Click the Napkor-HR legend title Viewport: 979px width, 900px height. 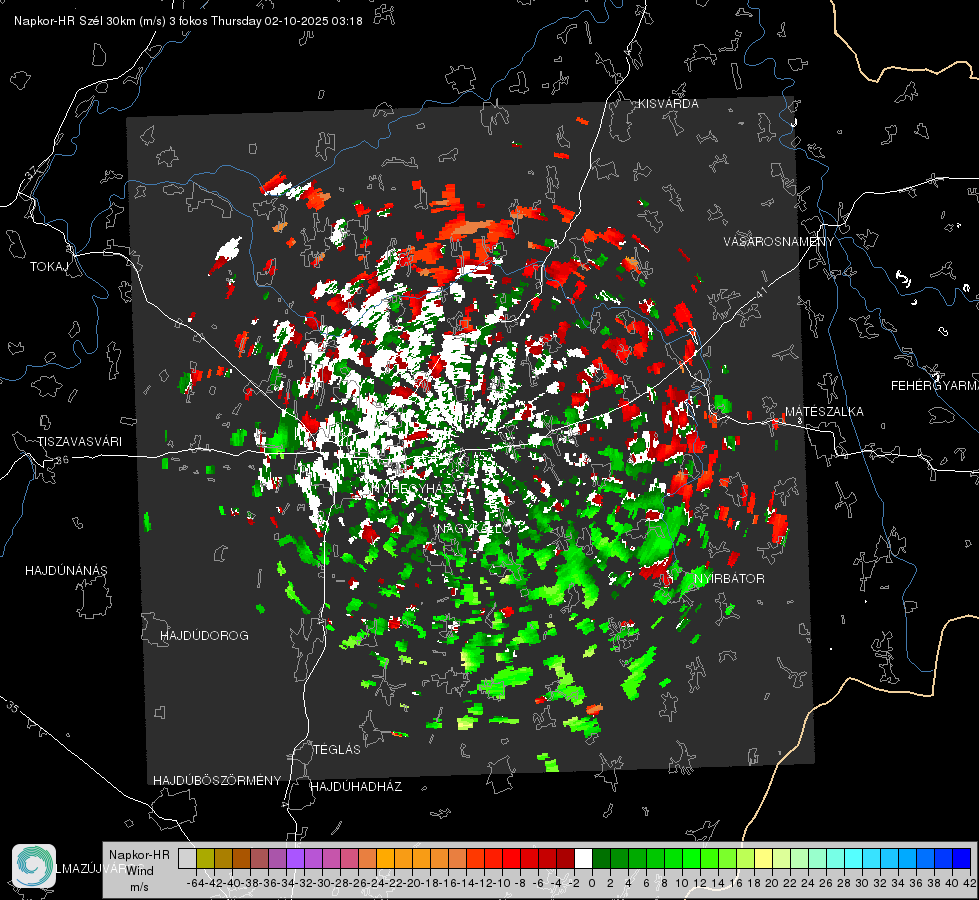click(x=139, y=855)
